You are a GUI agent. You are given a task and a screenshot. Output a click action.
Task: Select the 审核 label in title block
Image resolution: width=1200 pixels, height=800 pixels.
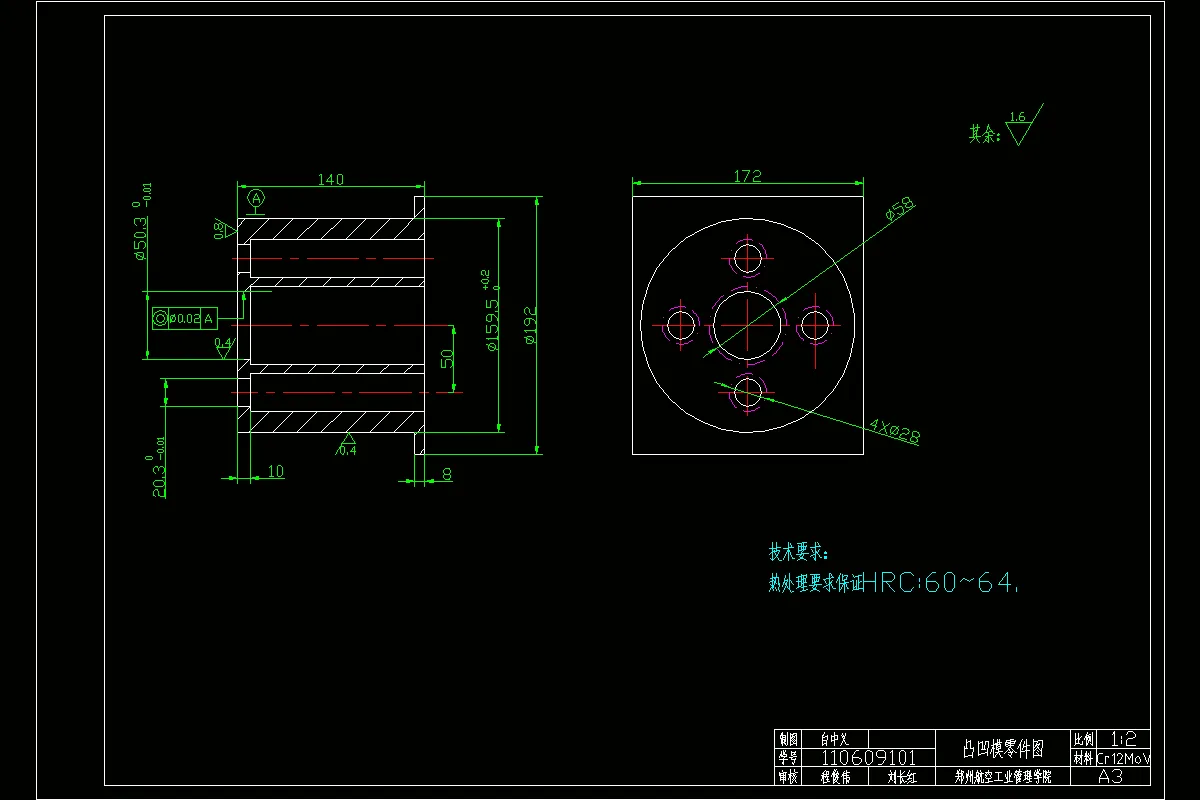point(788,776)
